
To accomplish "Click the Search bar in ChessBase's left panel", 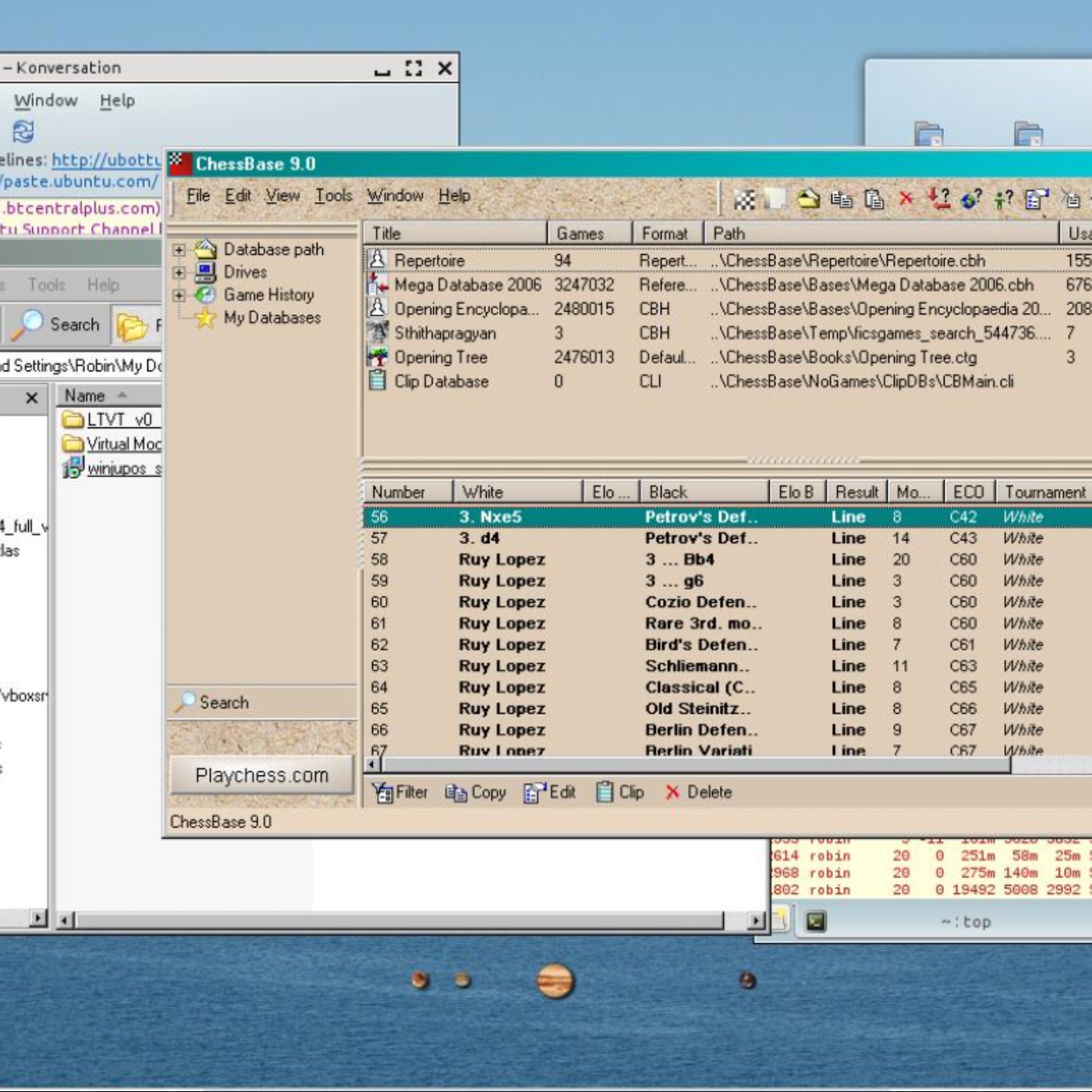I will [263, 702].
